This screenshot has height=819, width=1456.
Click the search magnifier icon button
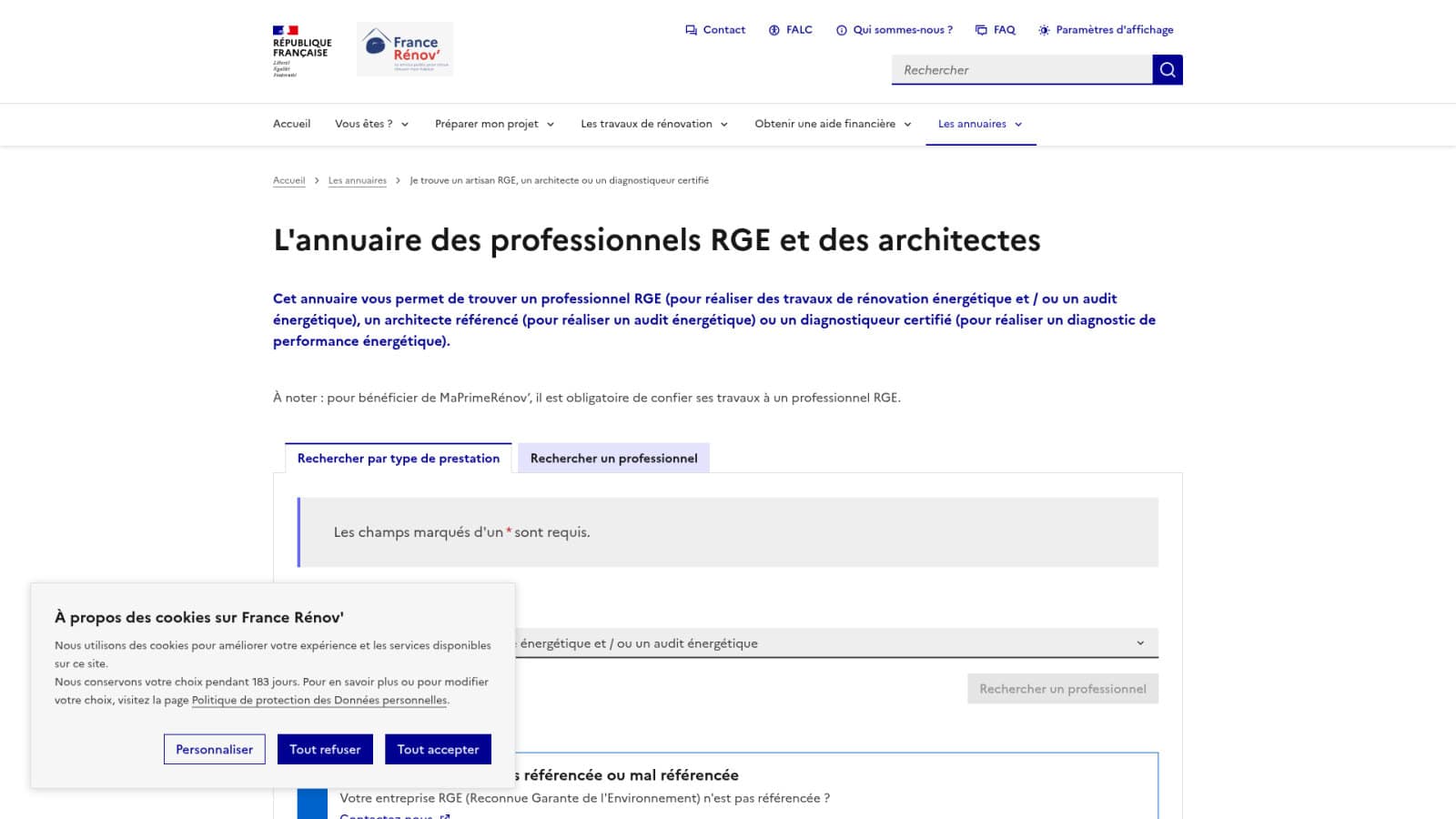[1168, 70]
